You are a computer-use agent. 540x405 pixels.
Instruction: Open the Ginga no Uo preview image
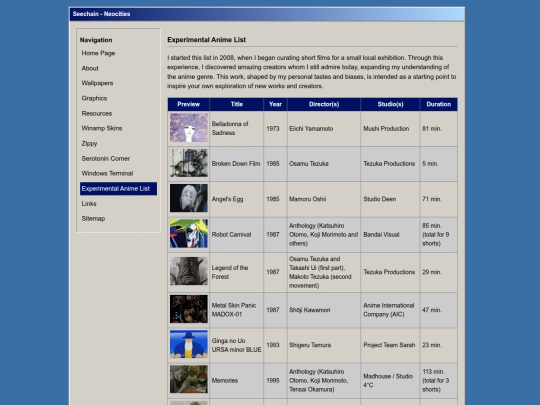189,344
